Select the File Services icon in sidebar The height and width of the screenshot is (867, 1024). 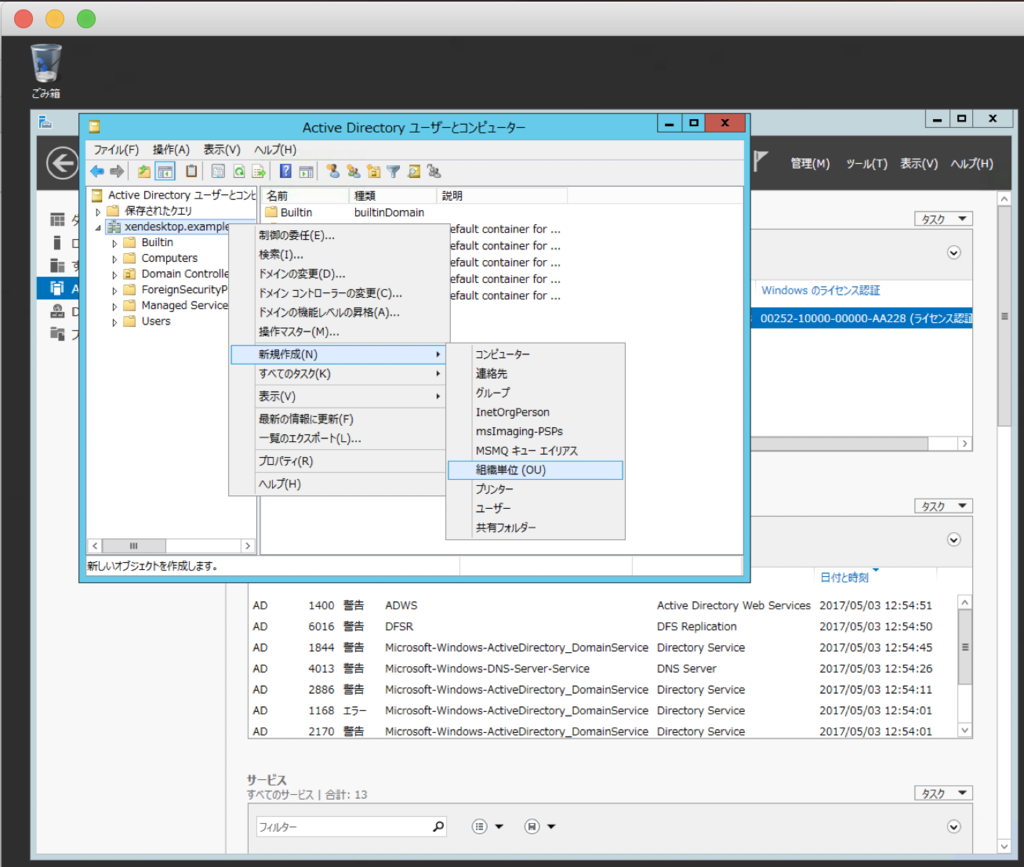[57, 334]
